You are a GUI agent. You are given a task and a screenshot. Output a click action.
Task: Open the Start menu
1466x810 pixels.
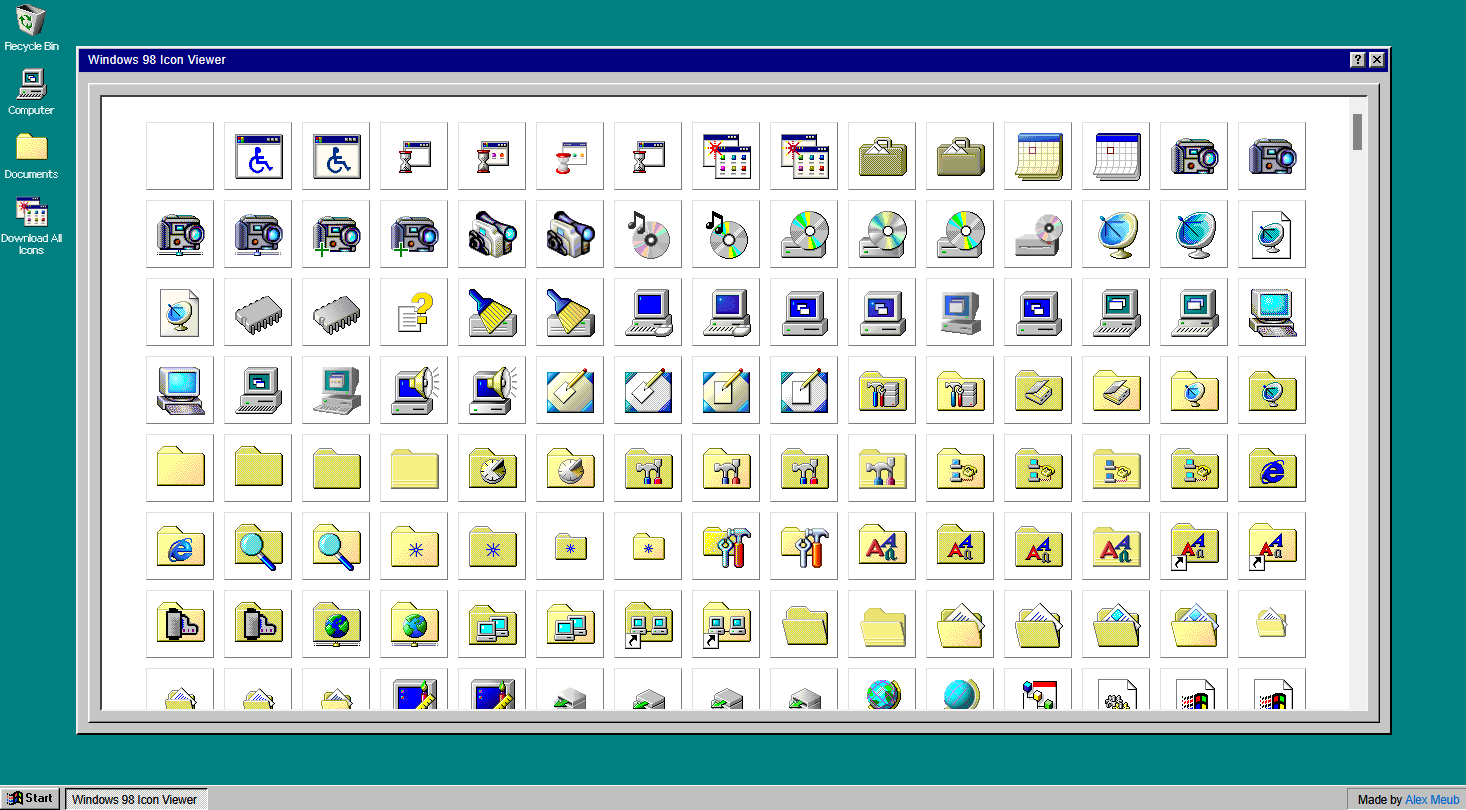coord(31,798)
